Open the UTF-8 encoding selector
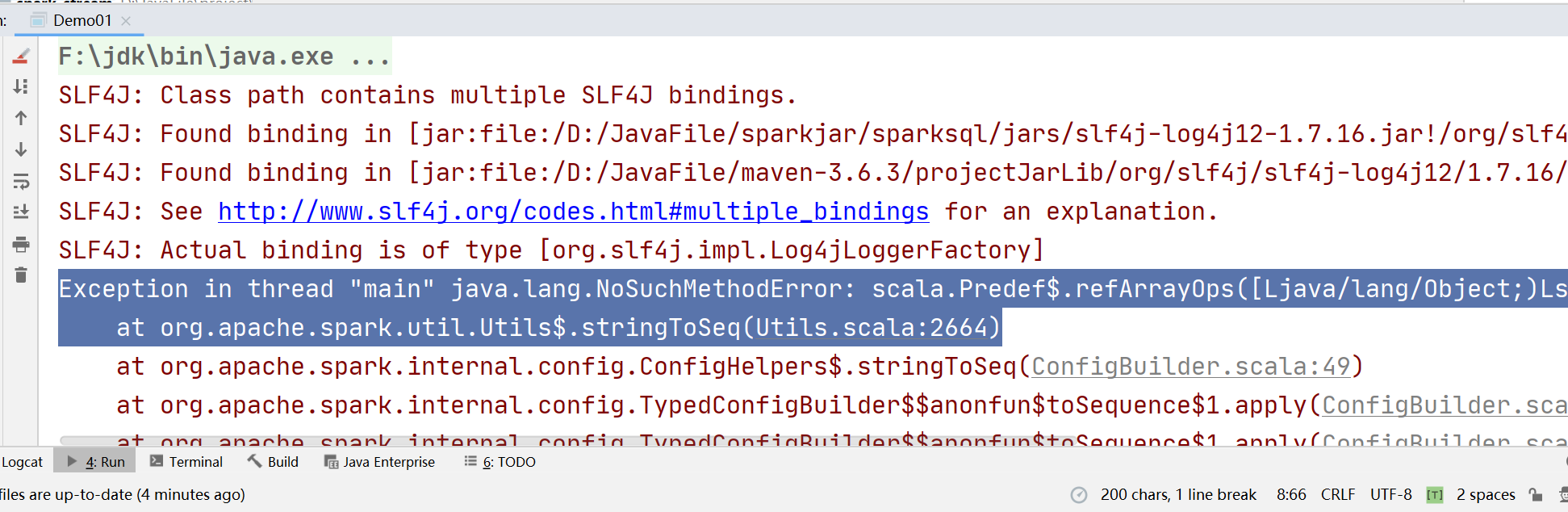This screenshot has height=512, width=1568. [x=1391, y=494]
